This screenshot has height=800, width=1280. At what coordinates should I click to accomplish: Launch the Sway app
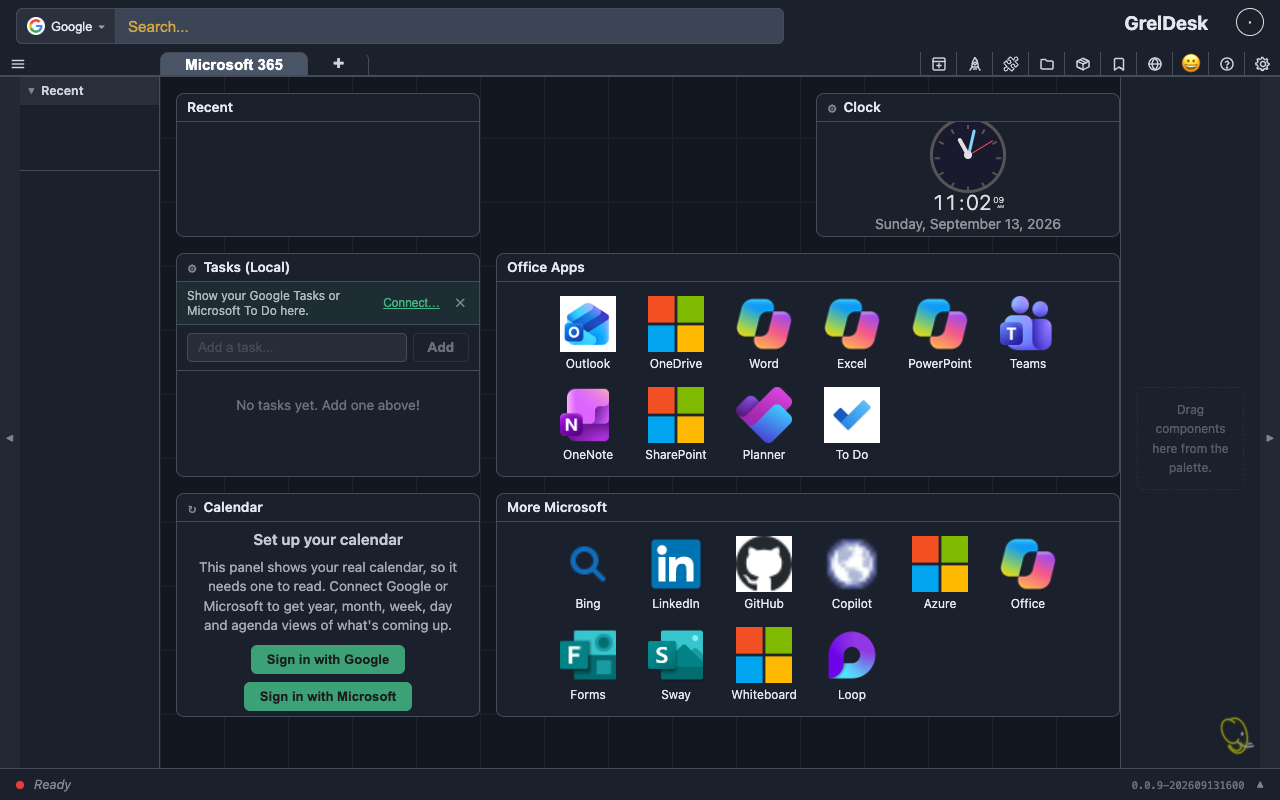[x=676, y=655]
